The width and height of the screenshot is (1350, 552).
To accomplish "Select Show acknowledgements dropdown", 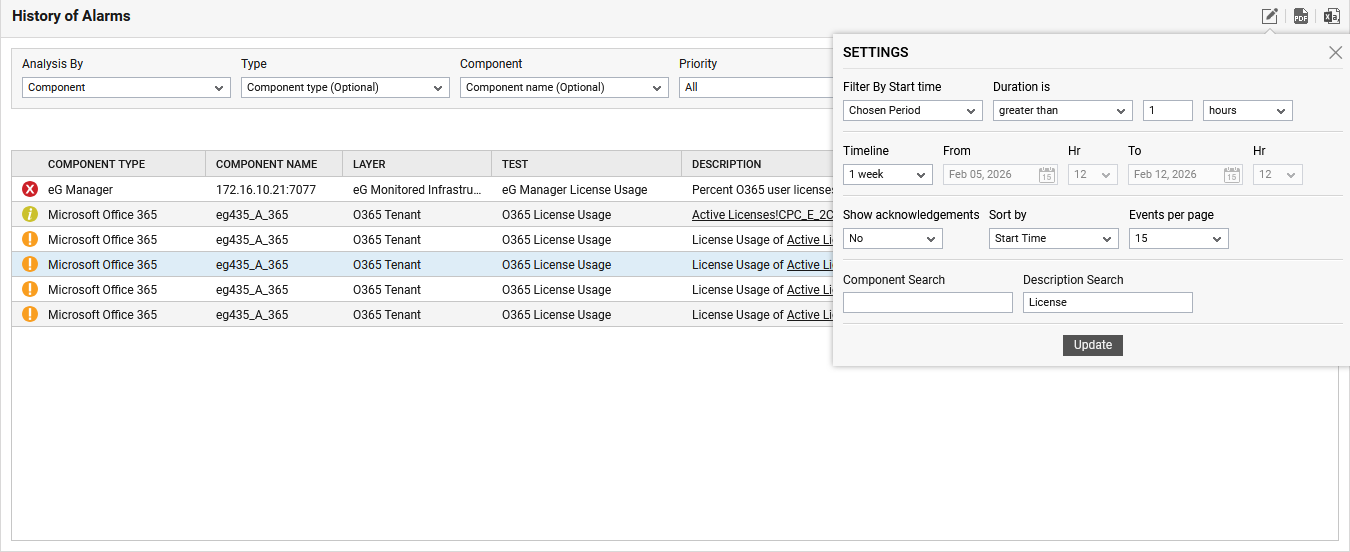I will [x=892, y=239].
